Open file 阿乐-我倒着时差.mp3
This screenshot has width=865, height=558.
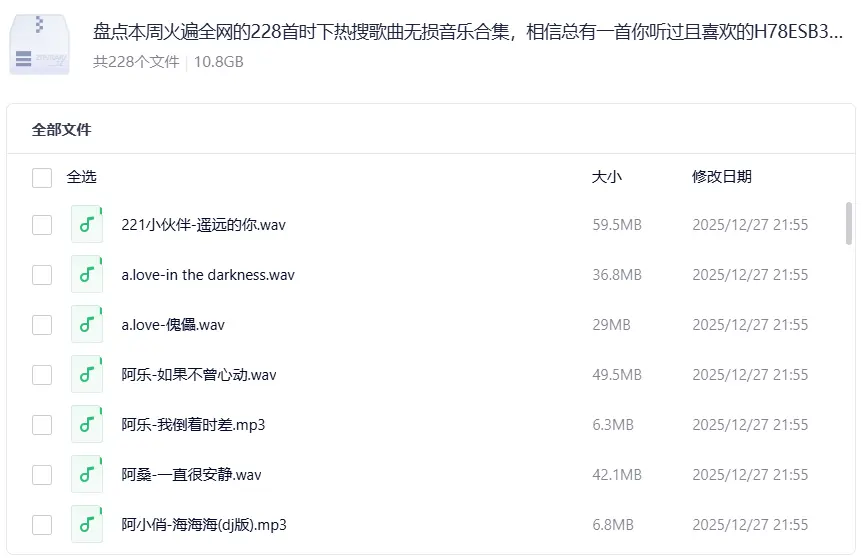(x=193, y=424)
